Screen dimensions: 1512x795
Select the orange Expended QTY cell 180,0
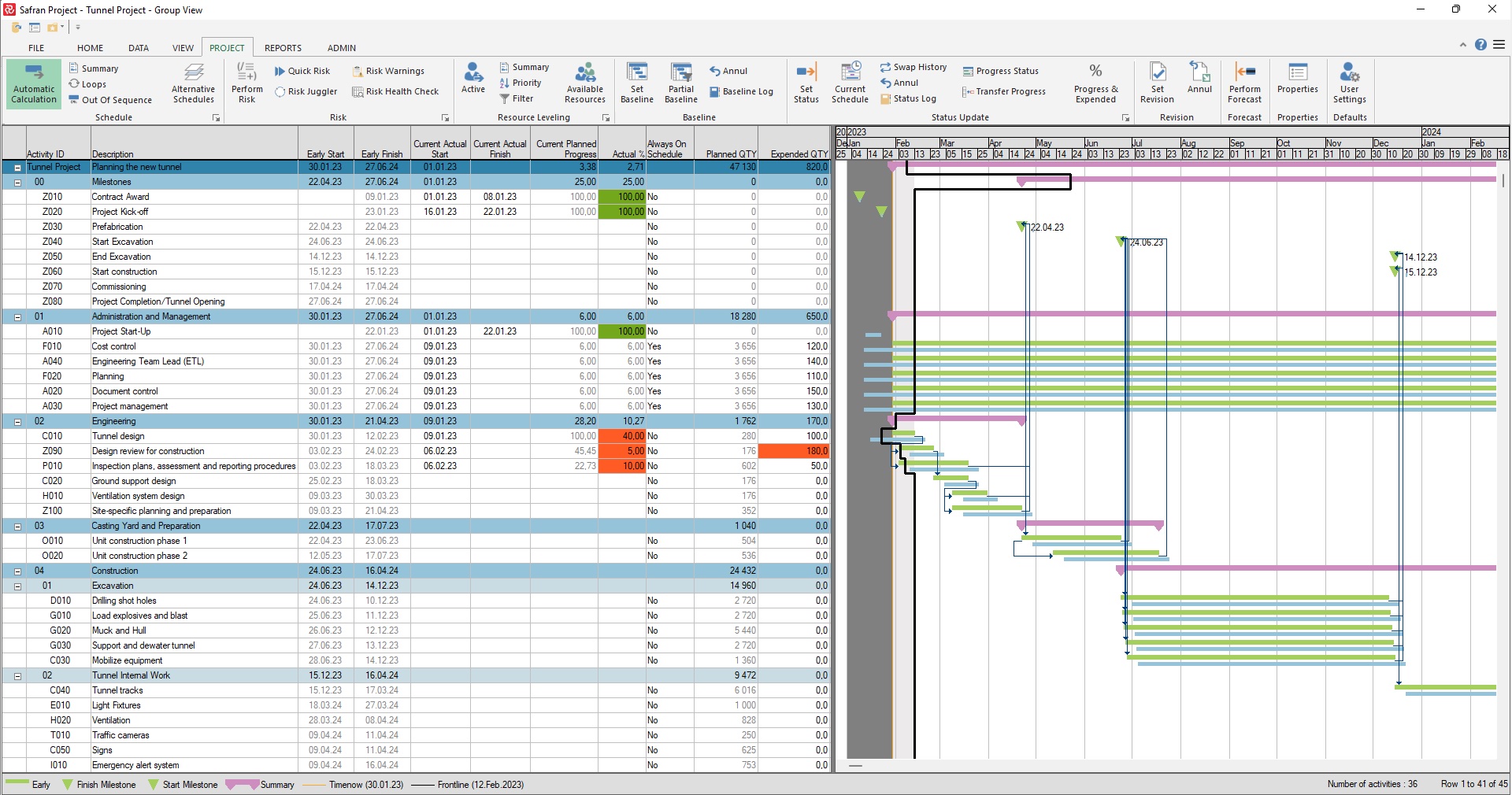click(795, 451)
